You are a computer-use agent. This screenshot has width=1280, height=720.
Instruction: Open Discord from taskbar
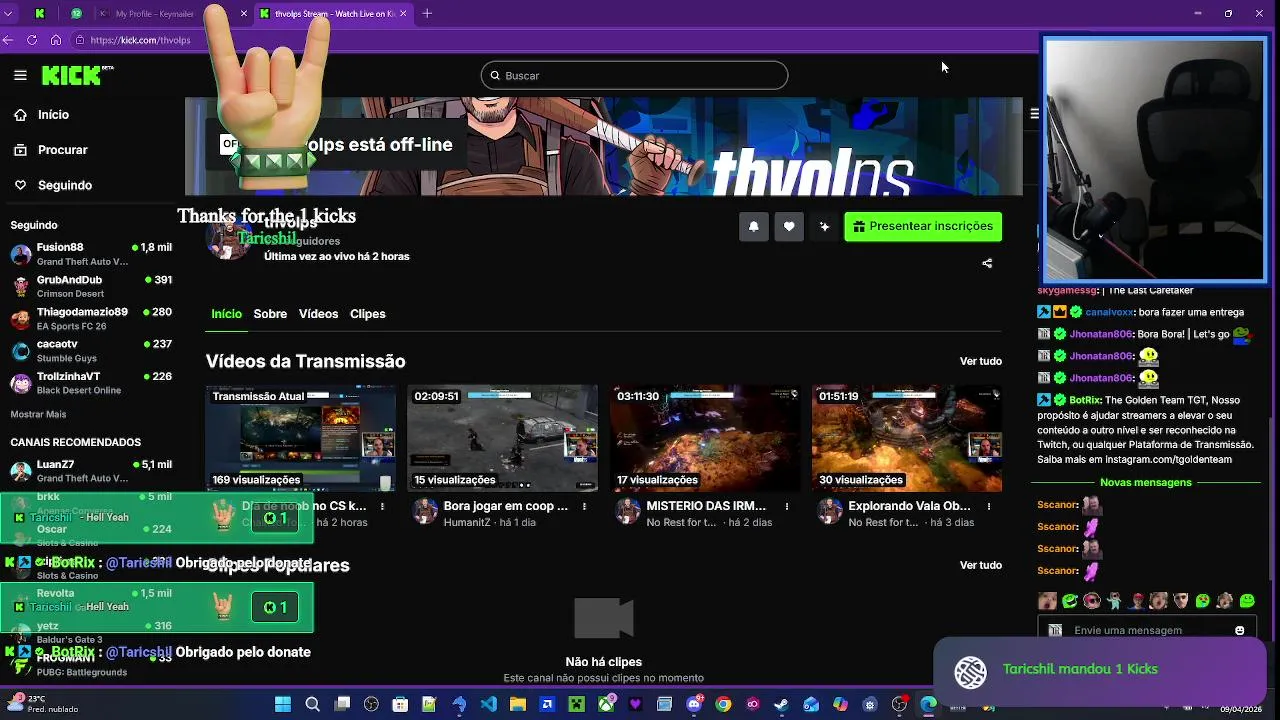coord(694,704)
